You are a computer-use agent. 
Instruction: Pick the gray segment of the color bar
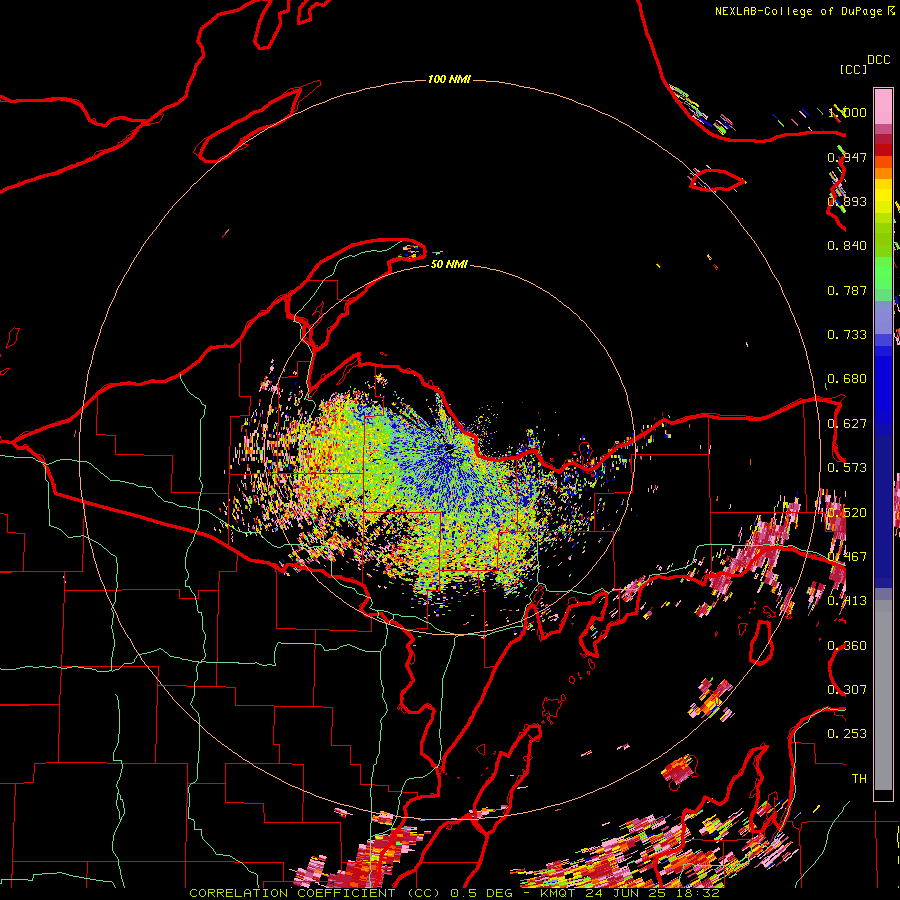(883, 695)
